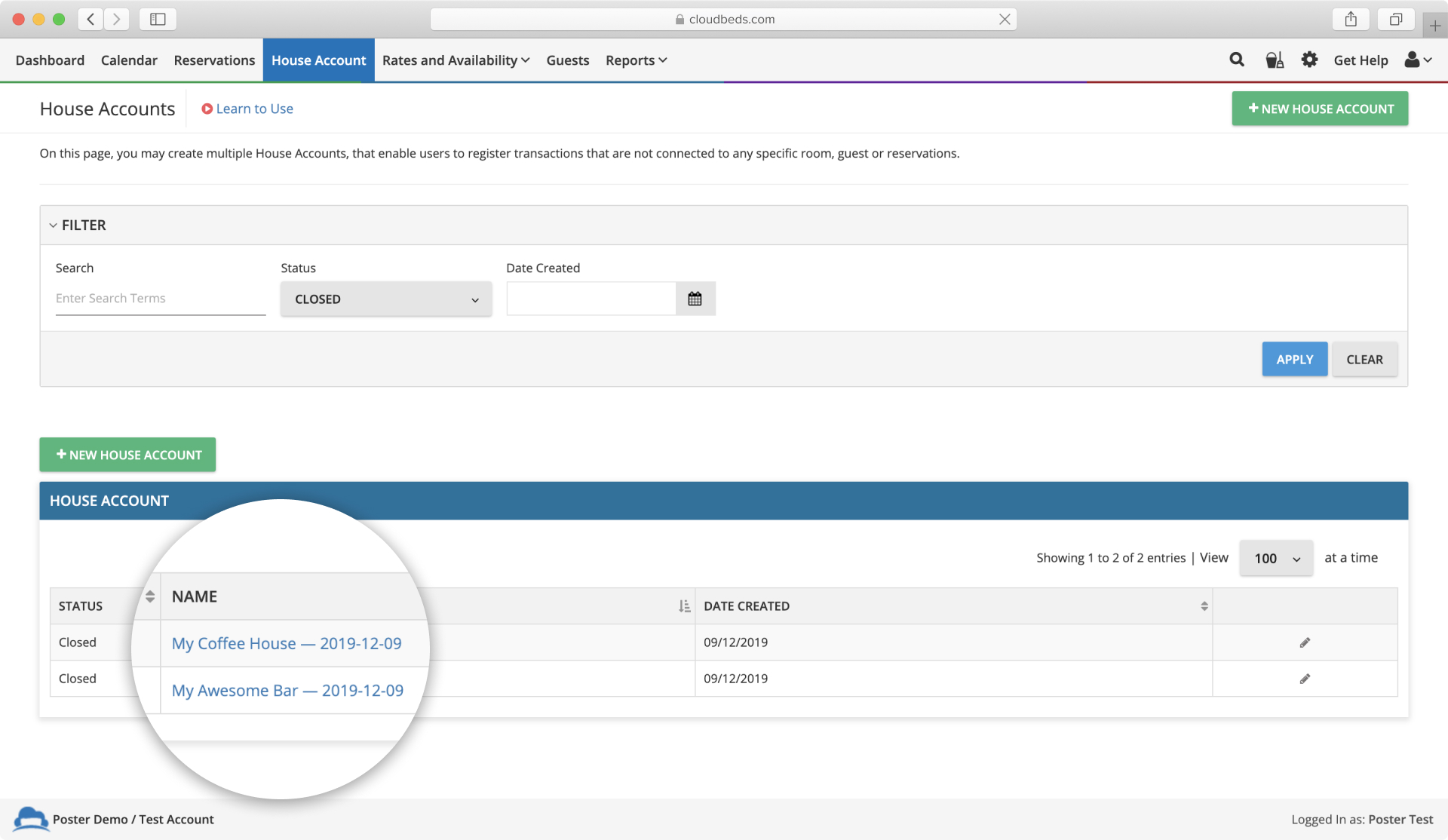Click the top-right NEW HOUSE ACCOUNT button

(x=1320, y=109)
